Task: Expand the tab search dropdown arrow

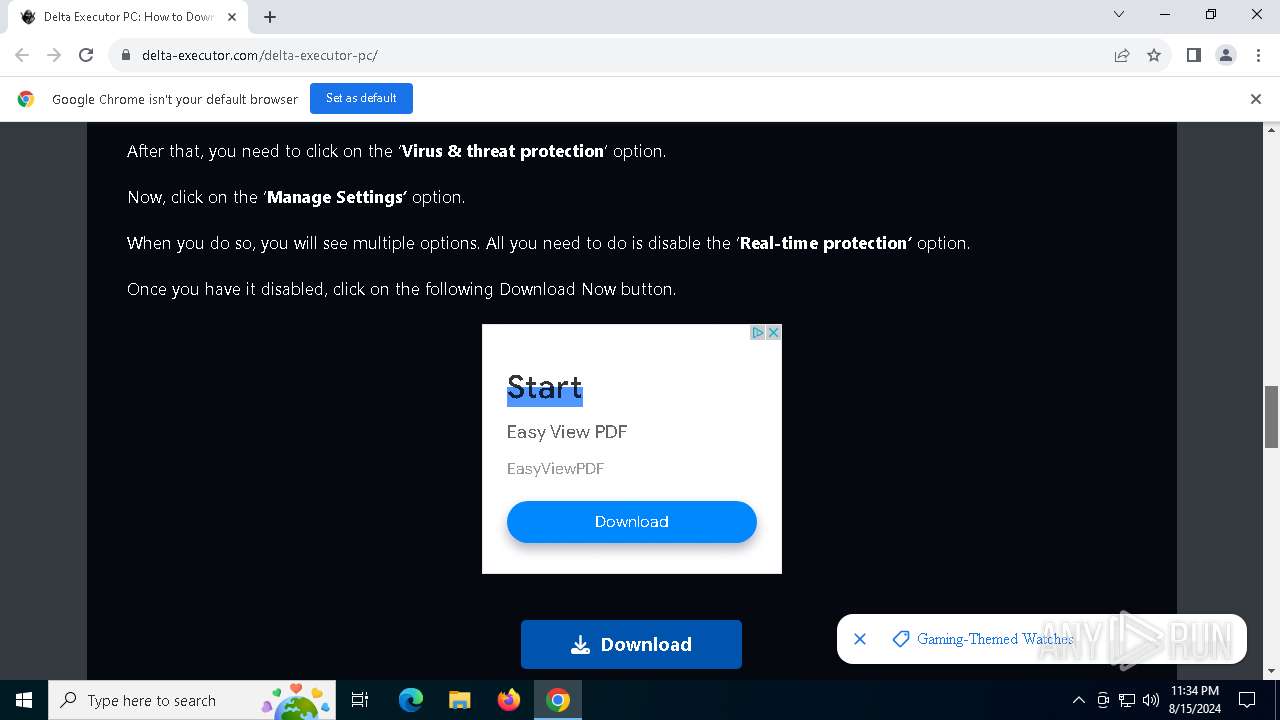Action: click(x=1119, y=15)
